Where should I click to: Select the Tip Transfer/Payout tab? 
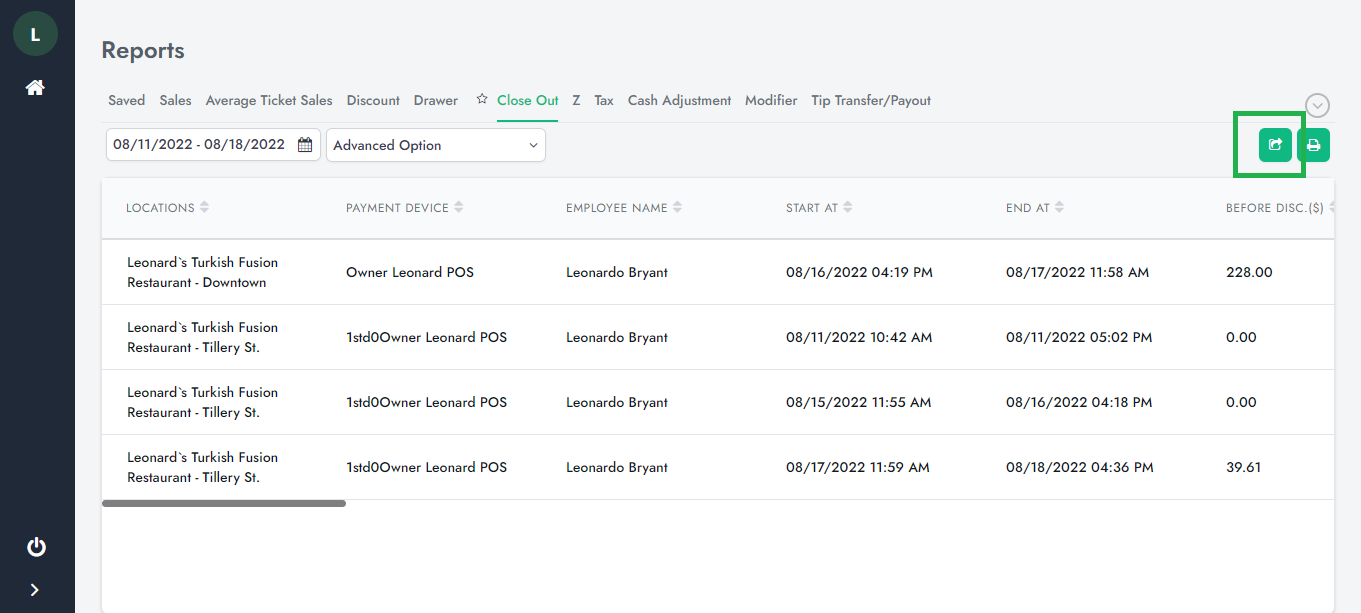870,101
